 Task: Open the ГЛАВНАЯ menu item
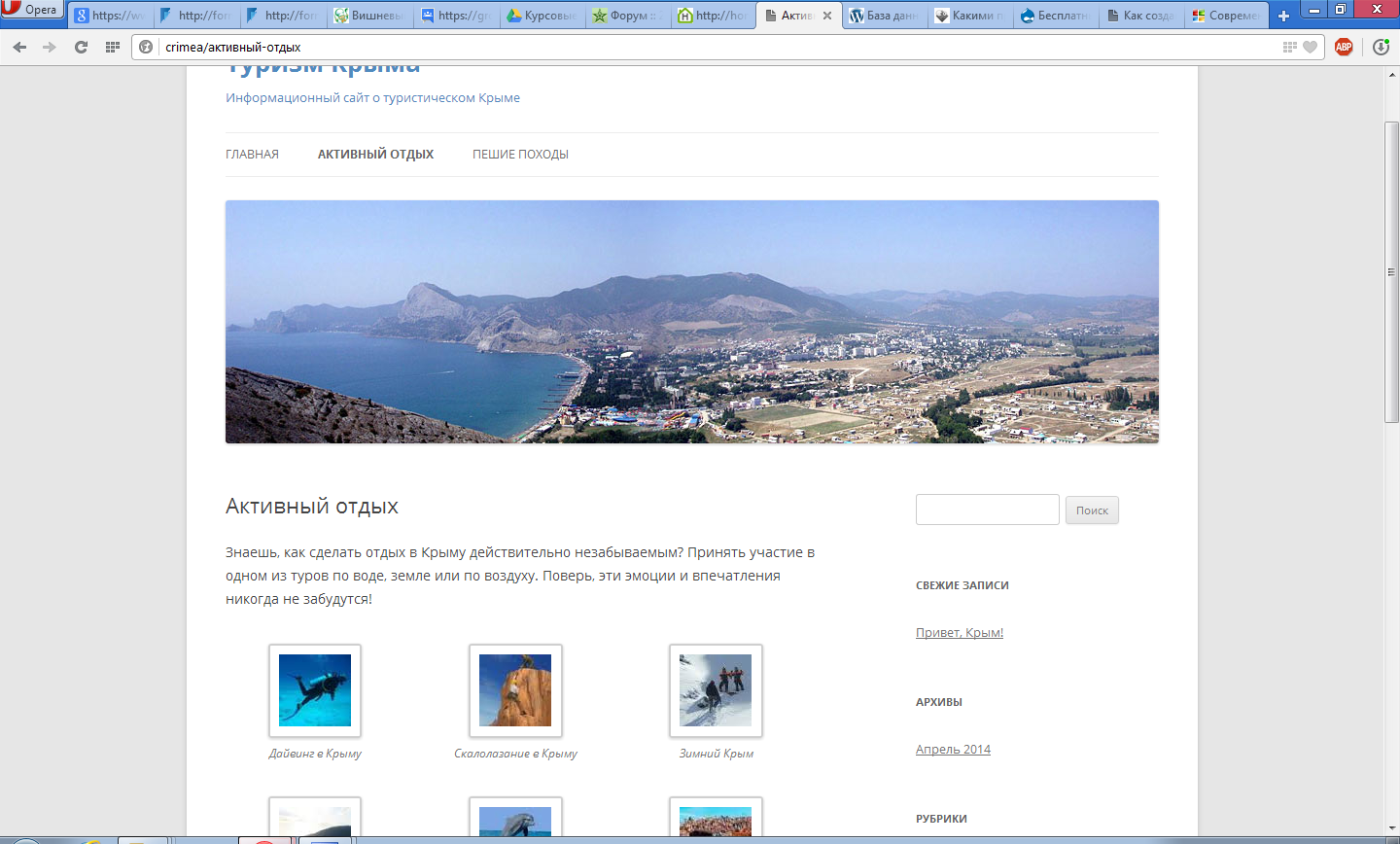point(252,154)
